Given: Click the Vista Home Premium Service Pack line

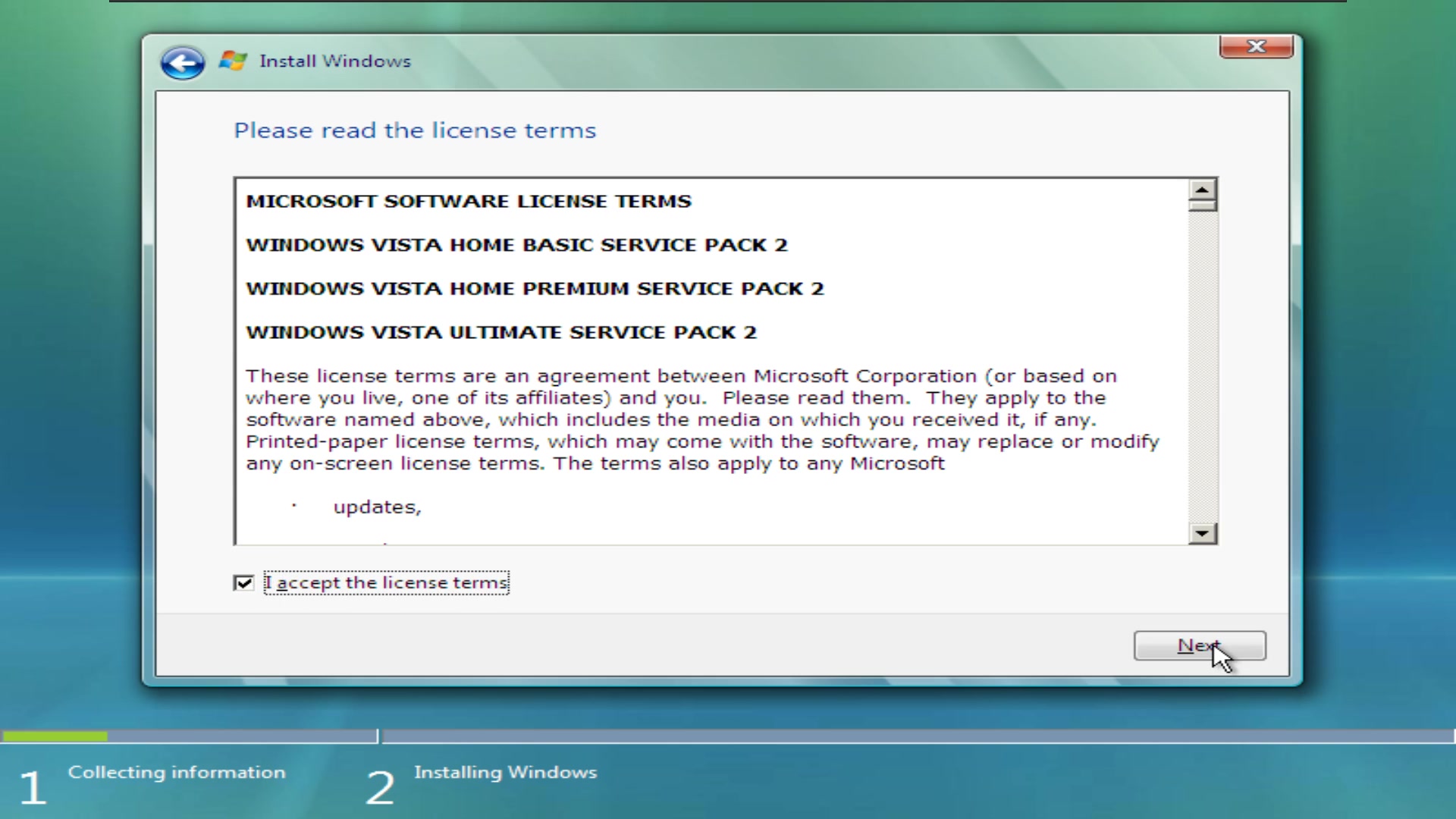Looking at the screenshot, I should [x=535, y=289].
